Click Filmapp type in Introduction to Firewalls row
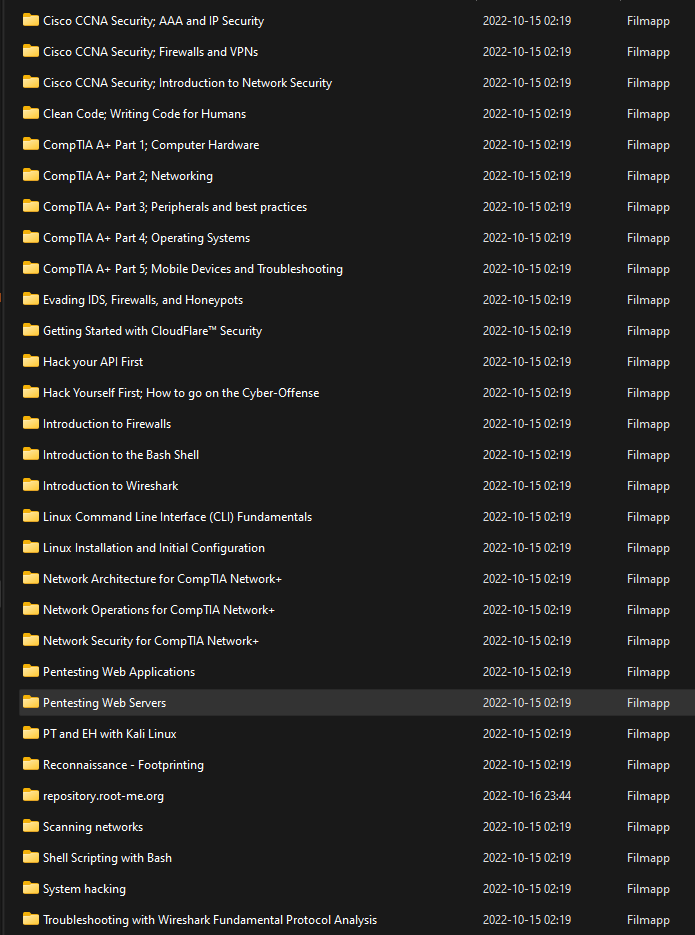The width and height of the screenshot is (695, 935). tap(648, 424)
